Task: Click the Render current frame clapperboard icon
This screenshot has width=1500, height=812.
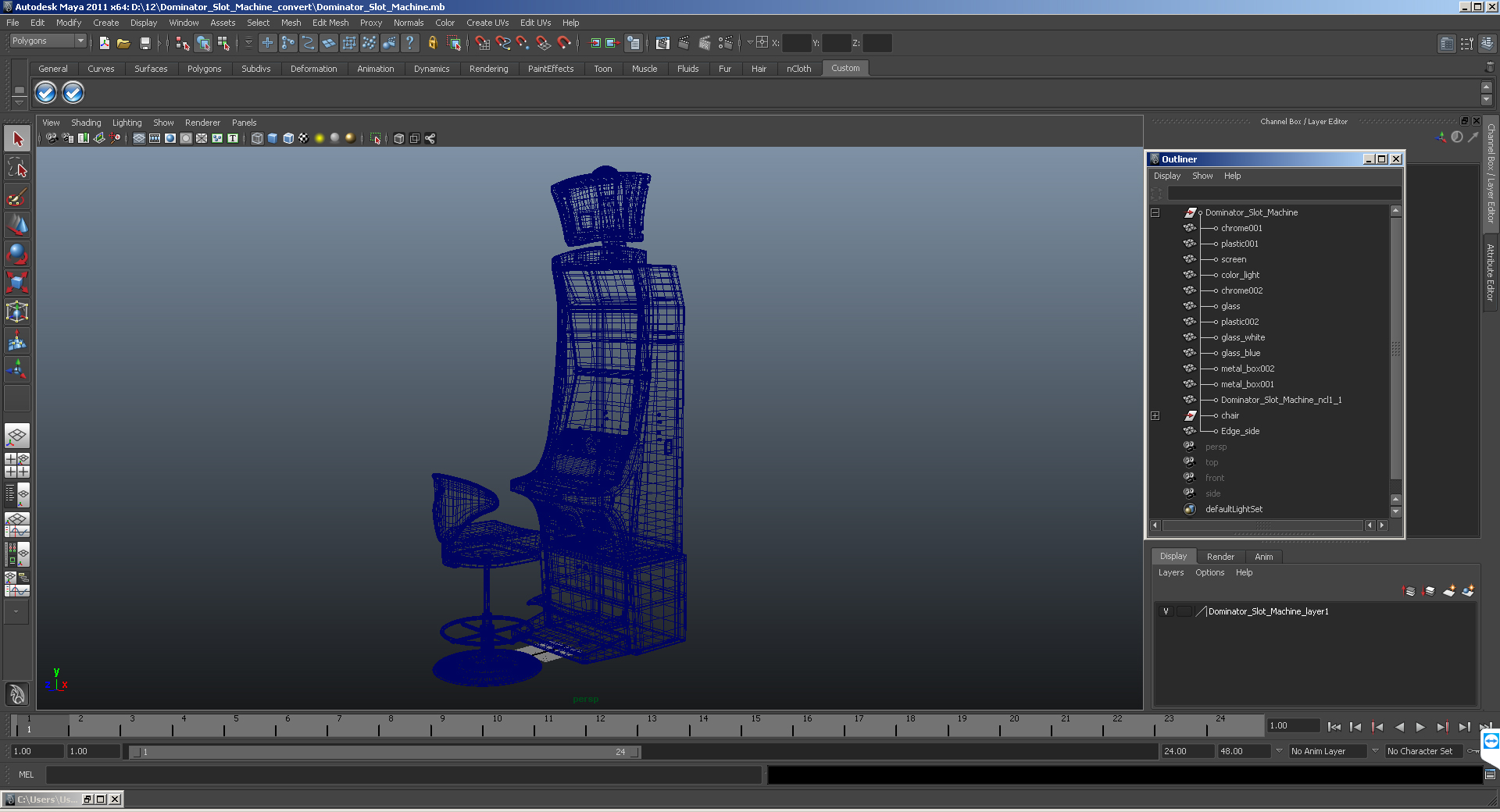Action: [x=684, y=43]
